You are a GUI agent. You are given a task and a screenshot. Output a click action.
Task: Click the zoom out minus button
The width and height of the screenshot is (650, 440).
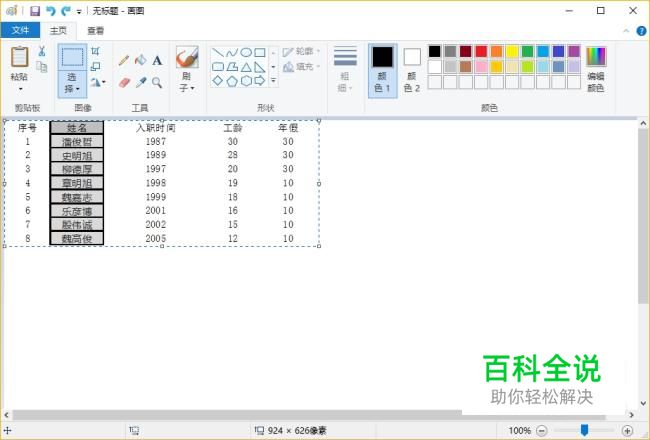coord(541,430)
